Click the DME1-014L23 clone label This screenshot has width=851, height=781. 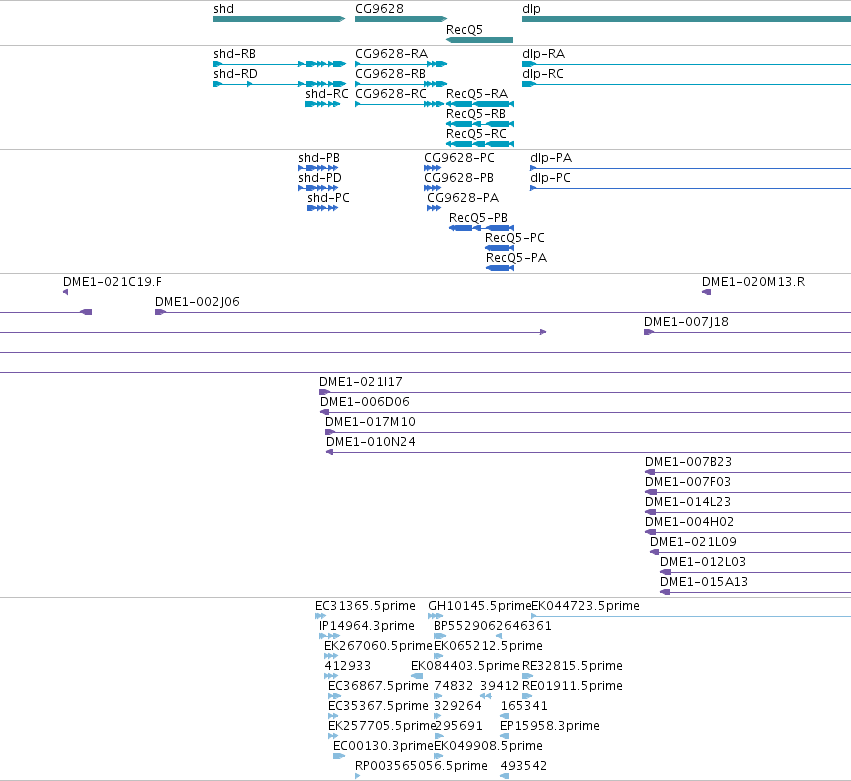(x=688, y=503)
